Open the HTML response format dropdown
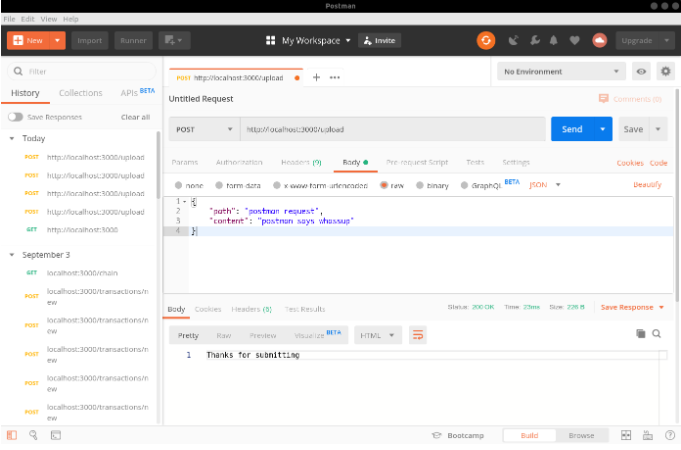The height and width of the screenshot is (450, 681). 377,335
